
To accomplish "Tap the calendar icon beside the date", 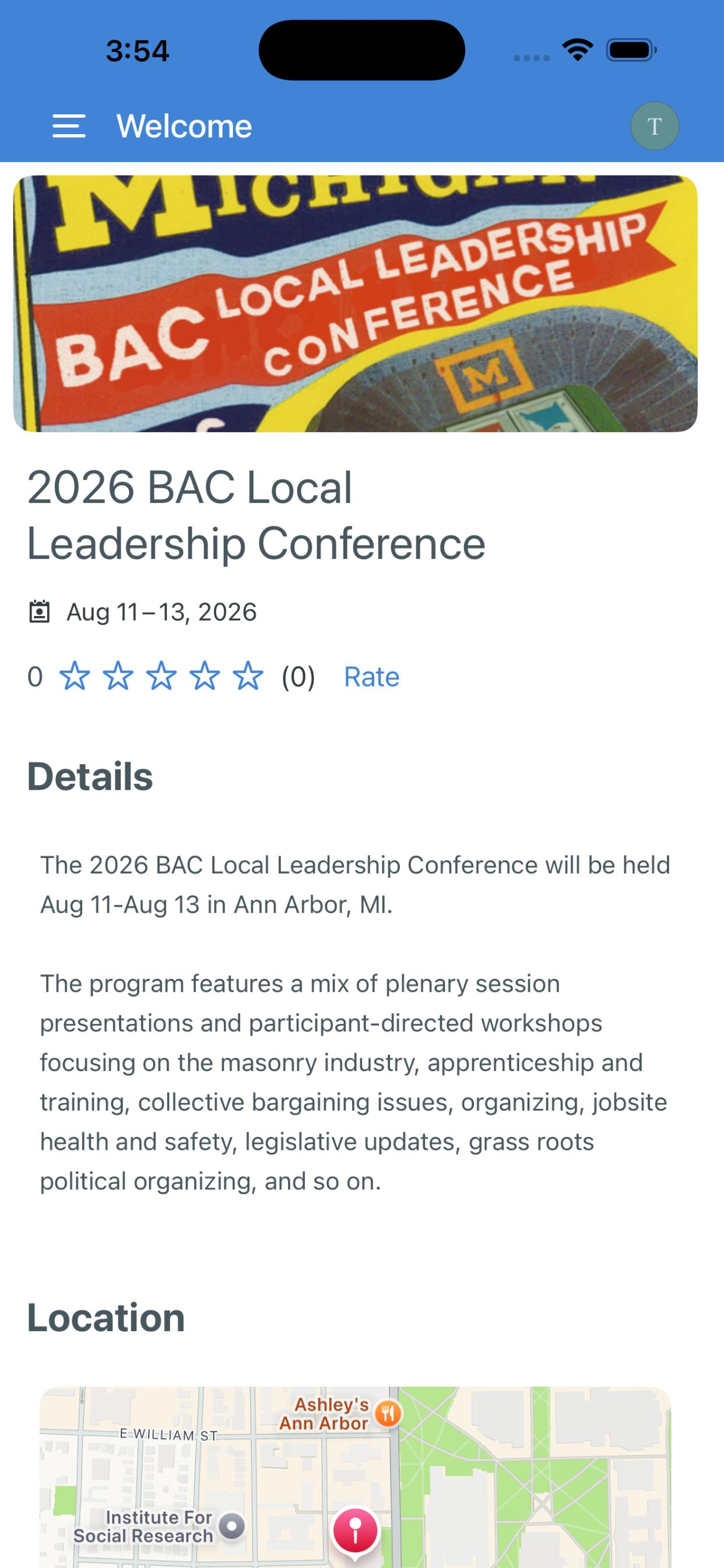I will (x=40, y=612).
